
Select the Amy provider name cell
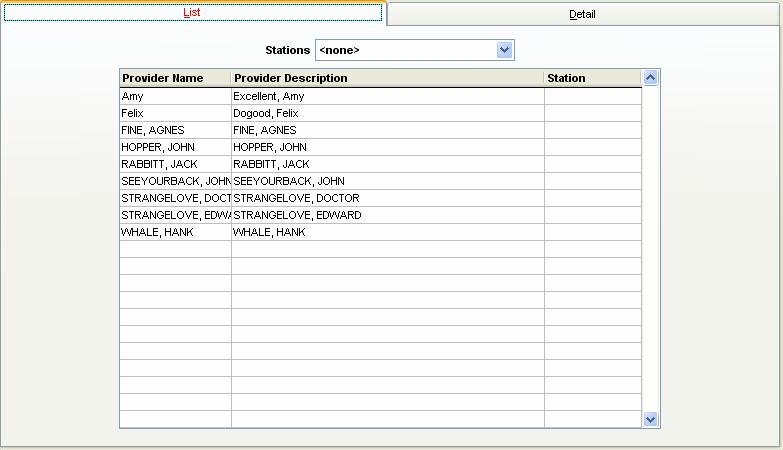(175, 96)
